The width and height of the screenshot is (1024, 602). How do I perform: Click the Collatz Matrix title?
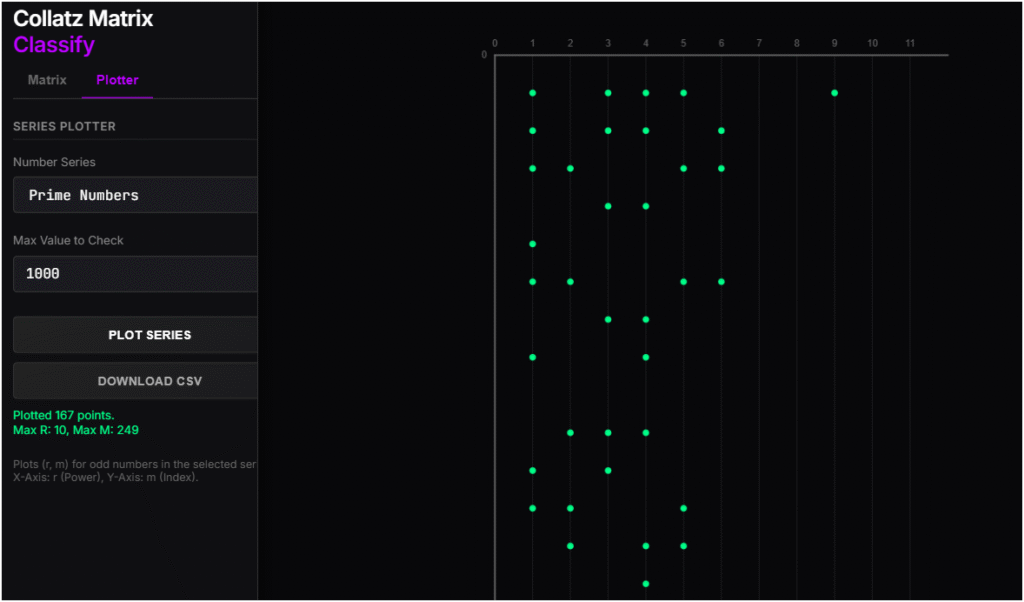(x=83, y=18)
